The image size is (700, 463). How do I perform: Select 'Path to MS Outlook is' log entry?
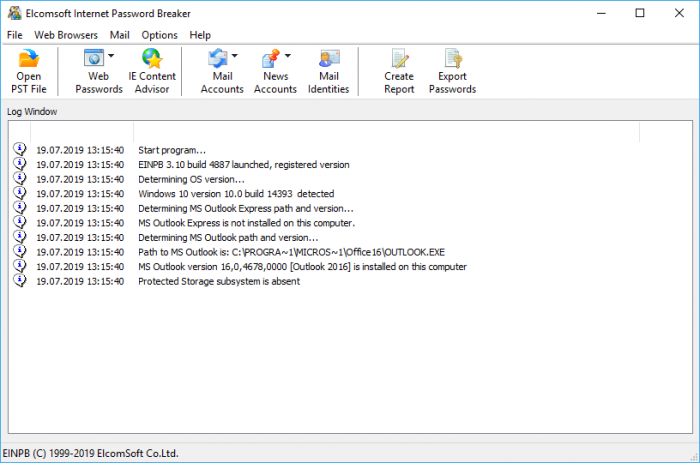(292, 252)
